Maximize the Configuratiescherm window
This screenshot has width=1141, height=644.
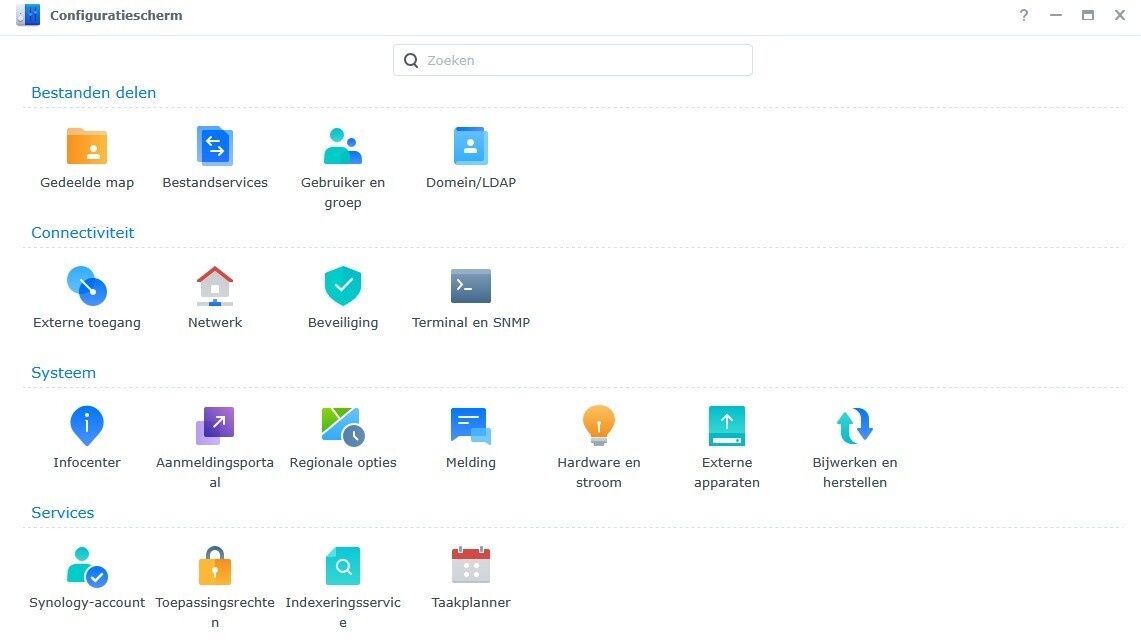[x=1088, y=15]
